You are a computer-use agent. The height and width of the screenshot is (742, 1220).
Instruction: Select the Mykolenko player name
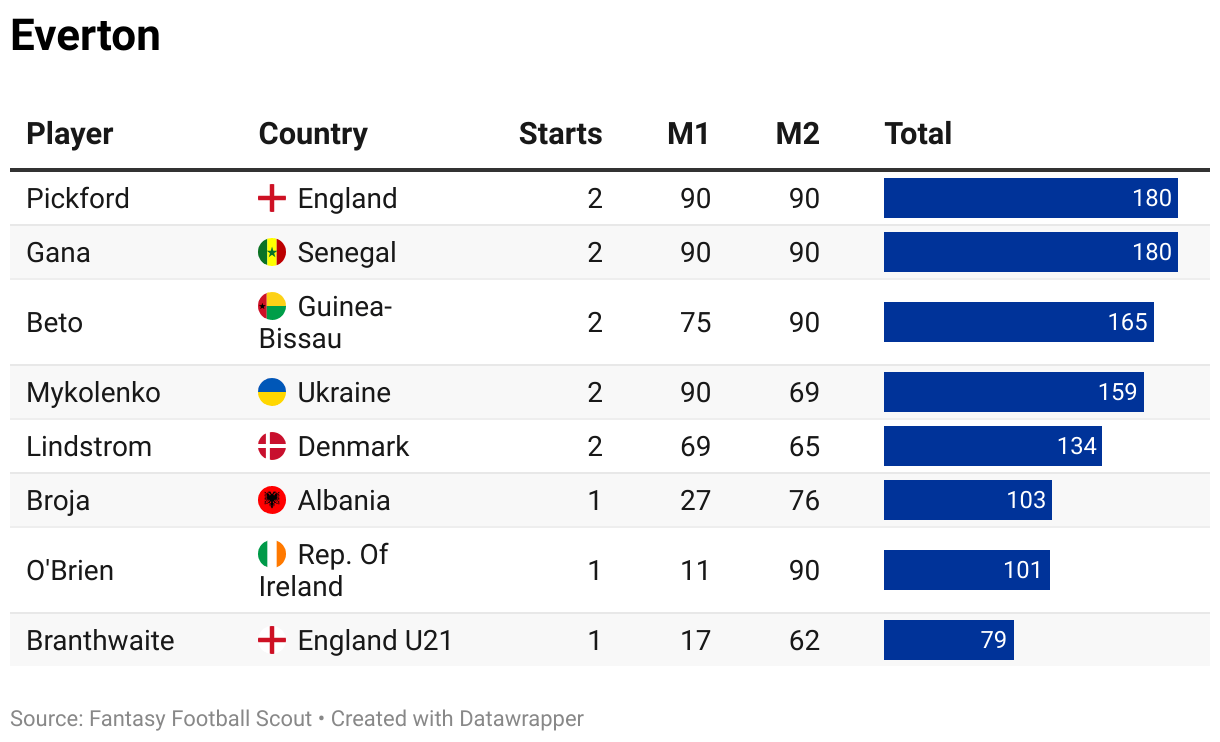93,392
